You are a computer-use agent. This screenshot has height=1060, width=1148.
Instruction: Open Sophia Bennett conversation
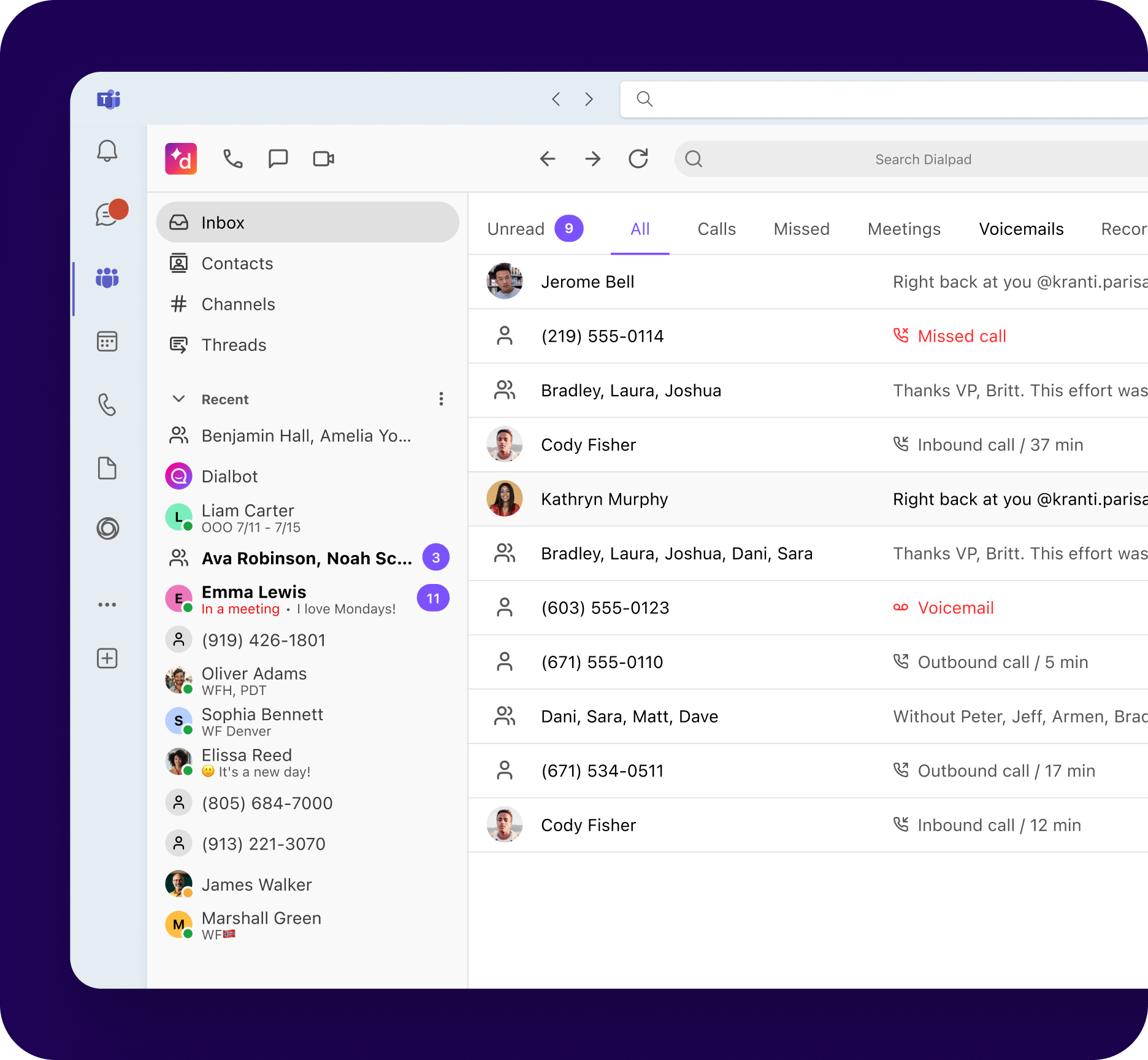click(x=308, y=721)
